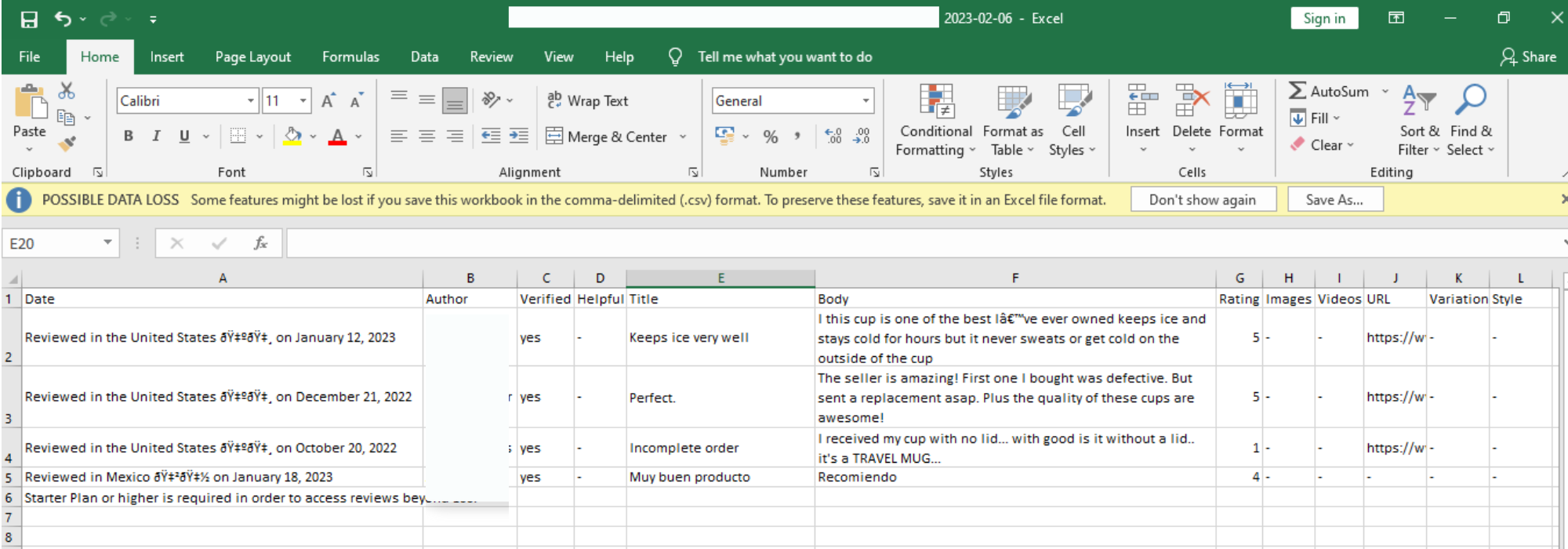1568x549 pixels.
Task: Click the Insert Function fx icon
Action: [x=260, y=244]
